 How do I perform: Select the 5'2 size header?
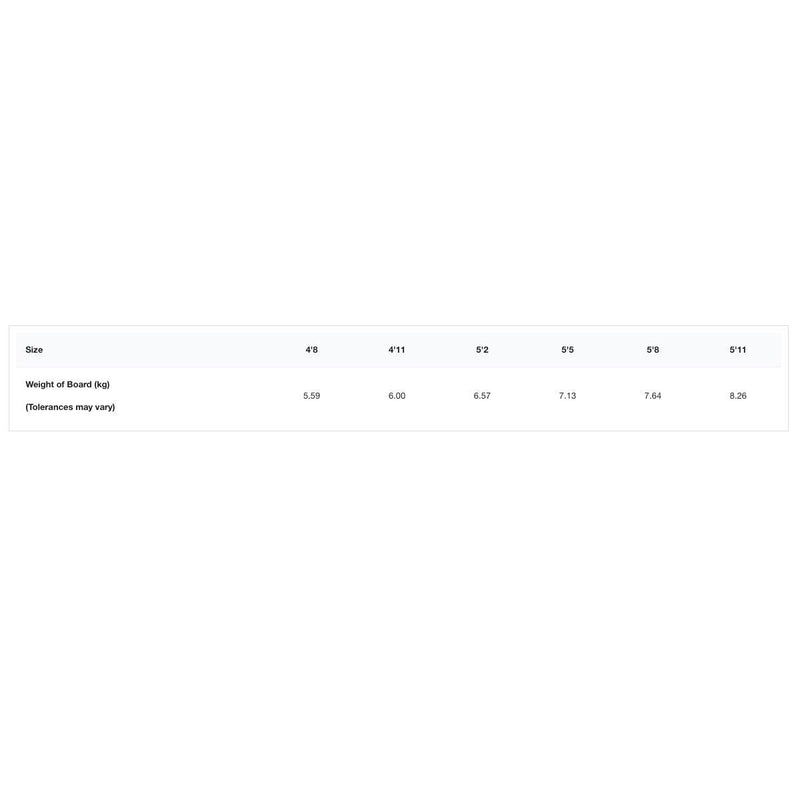pos(482,350)
